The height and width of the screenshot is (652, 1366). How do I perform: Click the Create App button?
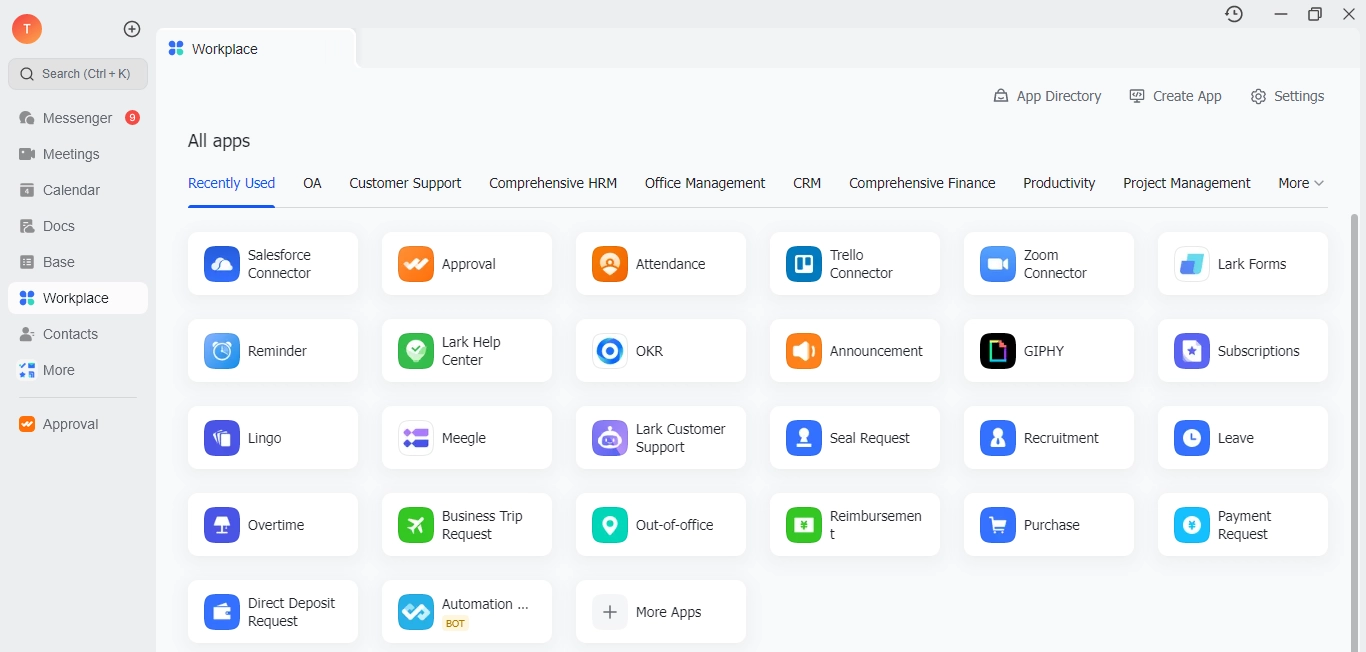[1175, 96]
